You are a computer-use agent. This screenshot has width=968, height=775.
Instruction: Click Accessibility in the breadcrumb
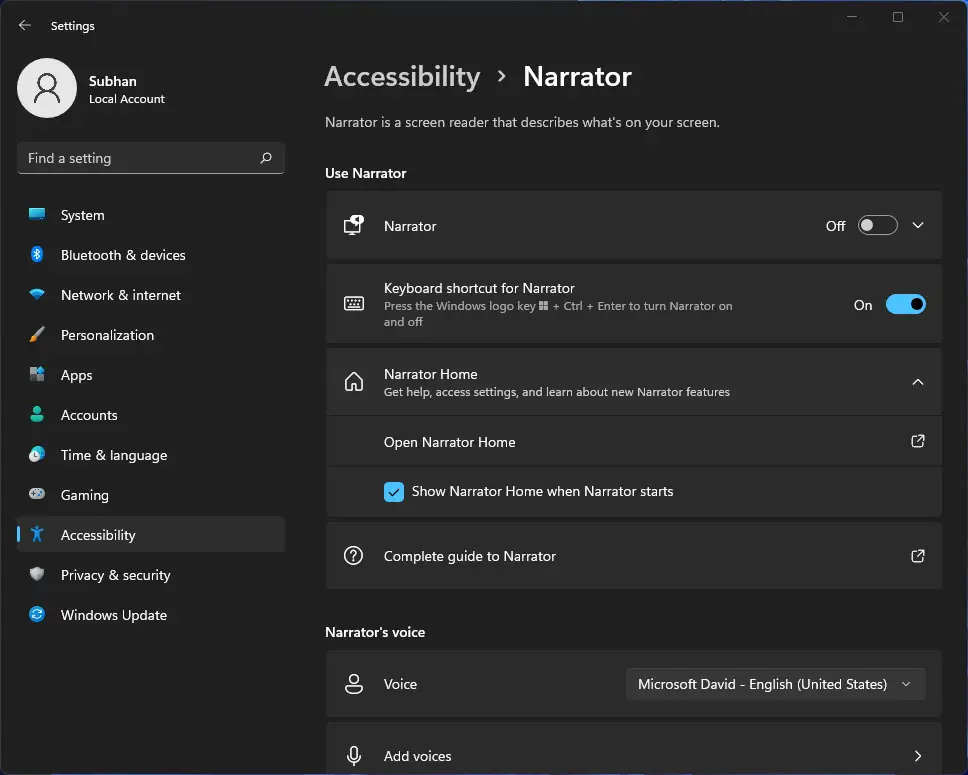click(403, 77)
